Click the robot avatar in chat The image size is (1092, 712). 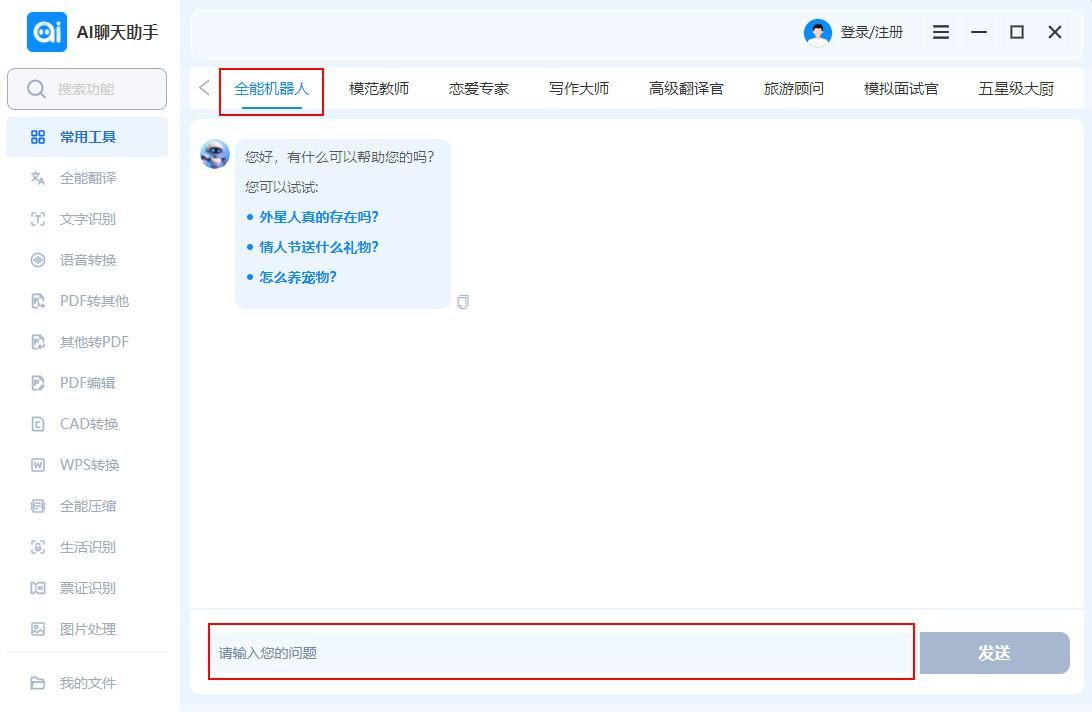[x=214, y=154]
